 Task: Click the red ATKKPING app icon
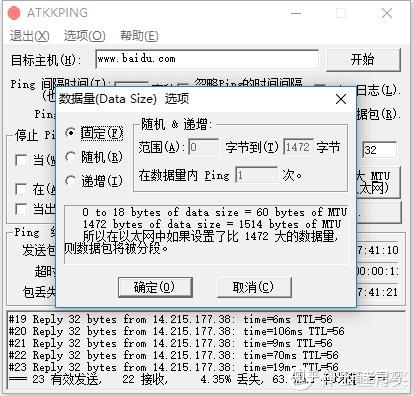[x=14, y=13]
